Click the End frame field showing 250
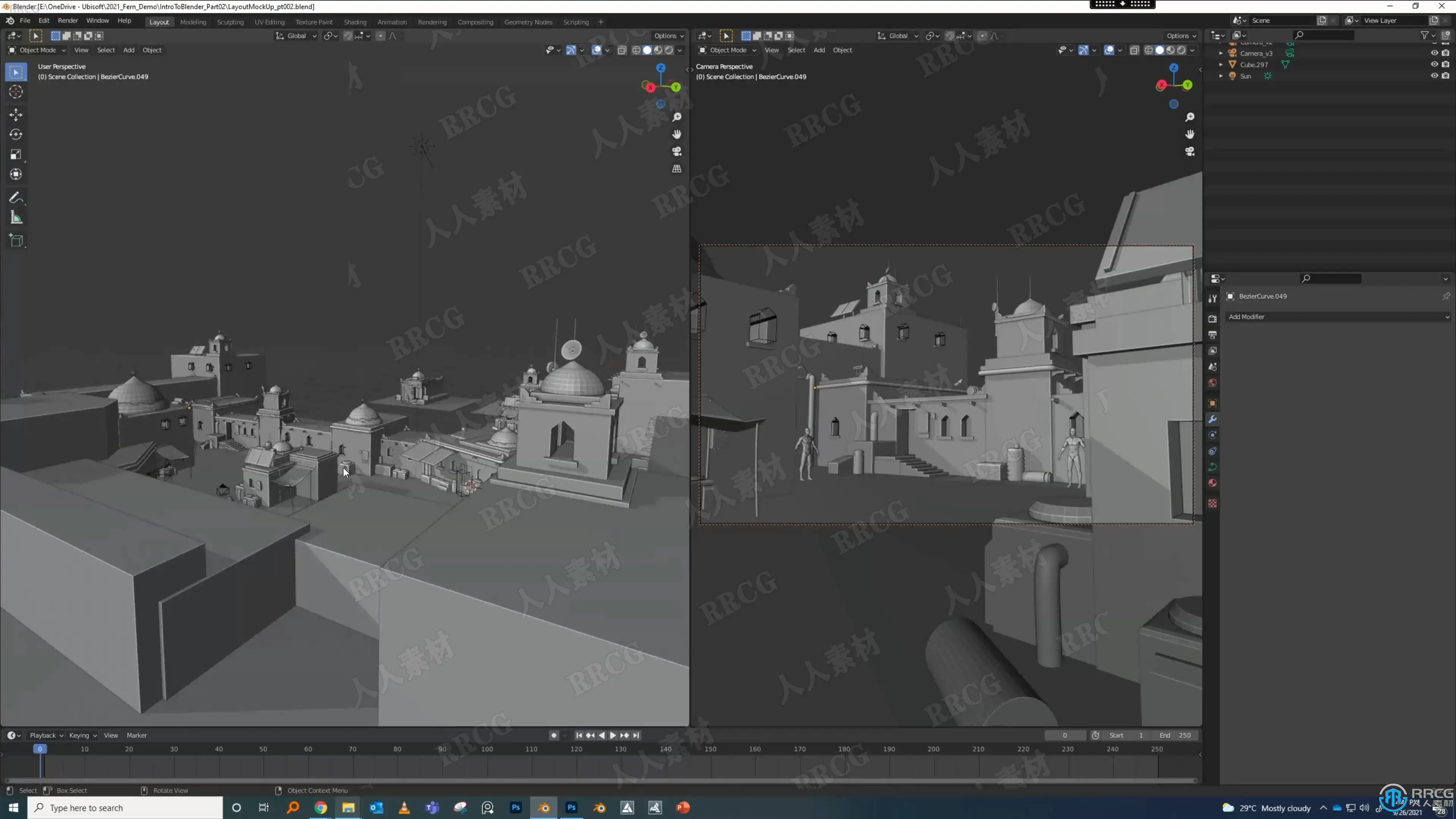This screenshot has height=819, width=1456. [x=1175, y=735]
